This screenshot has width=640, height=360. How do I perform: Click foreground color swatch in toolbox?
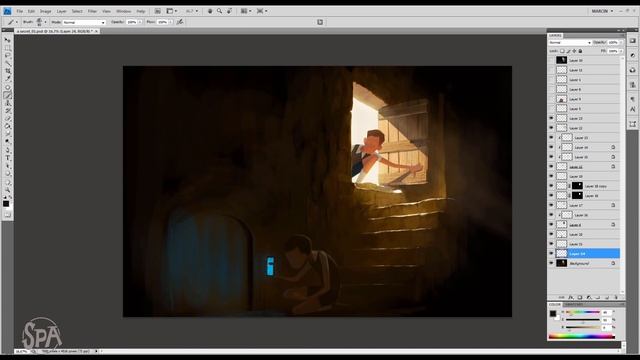[x=6, y=203]
